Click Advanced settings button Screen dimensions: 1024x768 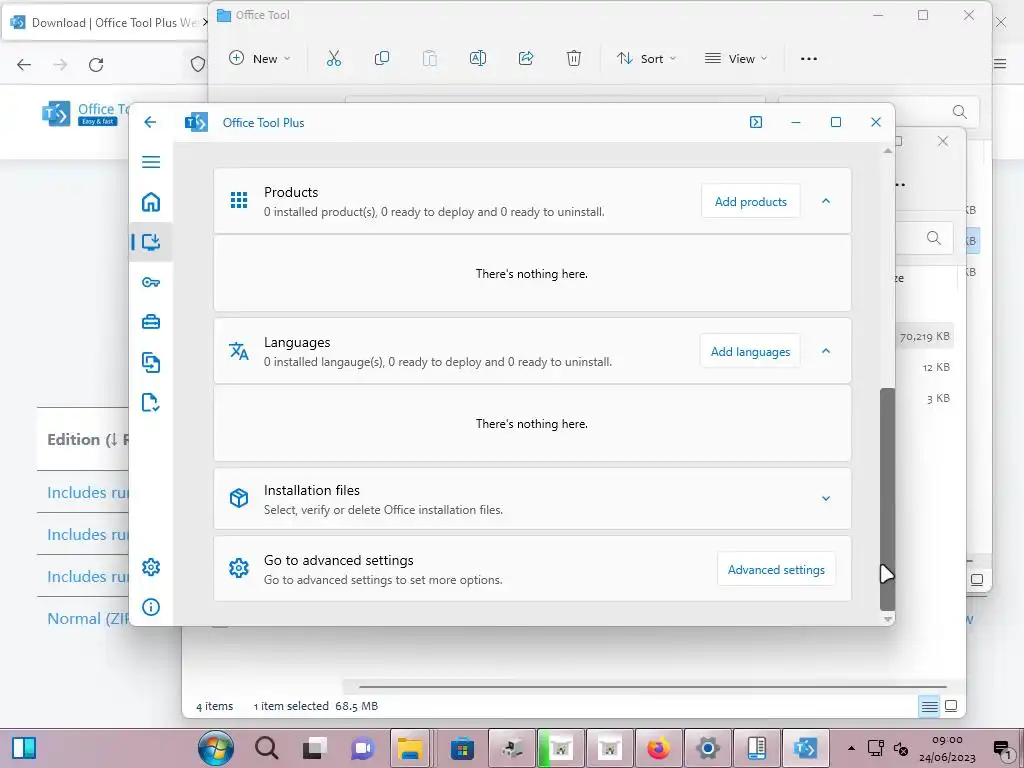(x=776, y=569)
